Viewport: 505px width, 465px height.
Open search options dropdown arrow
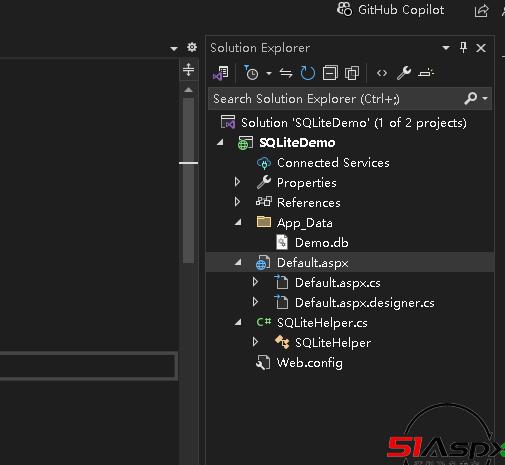point(485,98)
